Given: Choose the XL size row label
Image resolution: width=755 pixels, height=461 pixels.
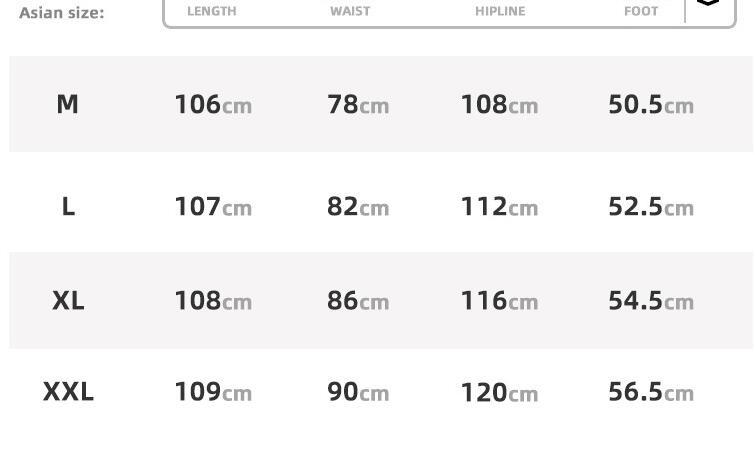Looking at the screenshot, I should pyautogui.click(x=68, y=300).
